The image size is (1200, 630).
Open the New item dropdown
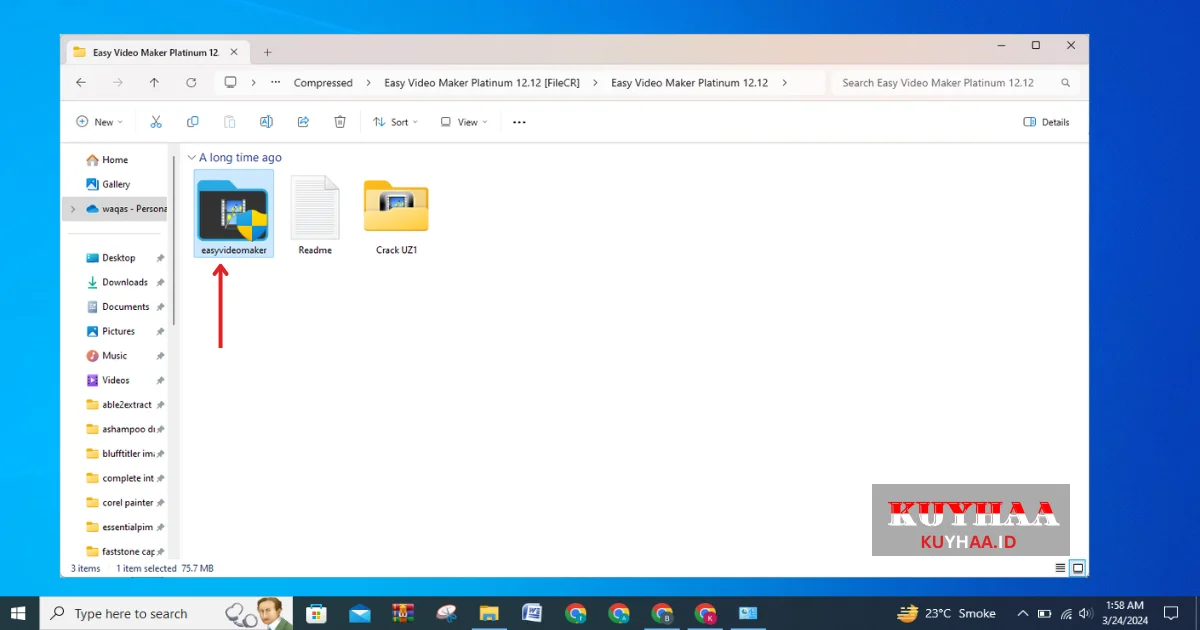pos(99,122)
